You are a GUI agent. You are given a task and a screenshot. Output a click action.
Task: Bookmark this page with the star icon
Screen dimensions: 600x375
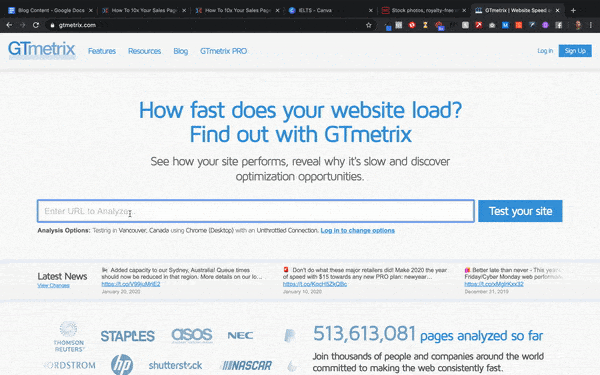[368, 25]
